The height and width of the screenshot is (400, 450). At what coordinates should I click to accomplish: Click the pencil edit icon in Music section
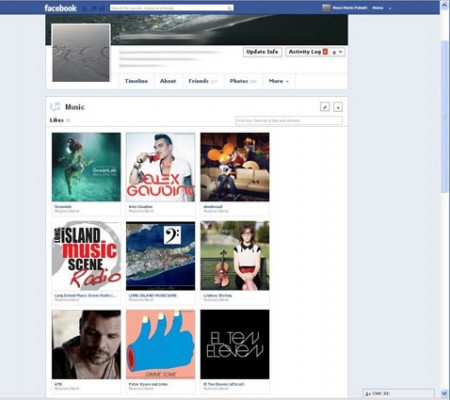[x=325, y=107]
